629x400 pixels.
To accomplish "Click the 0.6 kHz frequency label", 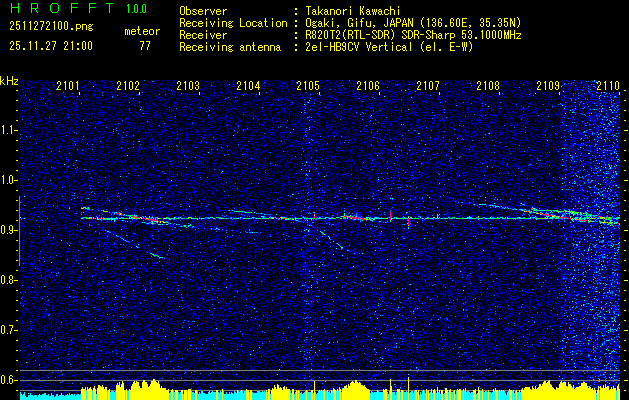I will click(7, 380).
